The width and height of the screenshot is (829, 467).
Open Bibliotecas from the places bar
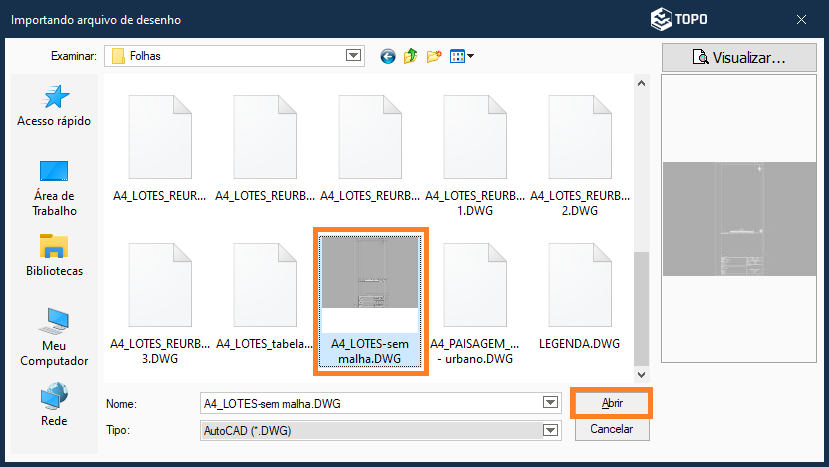54,254
